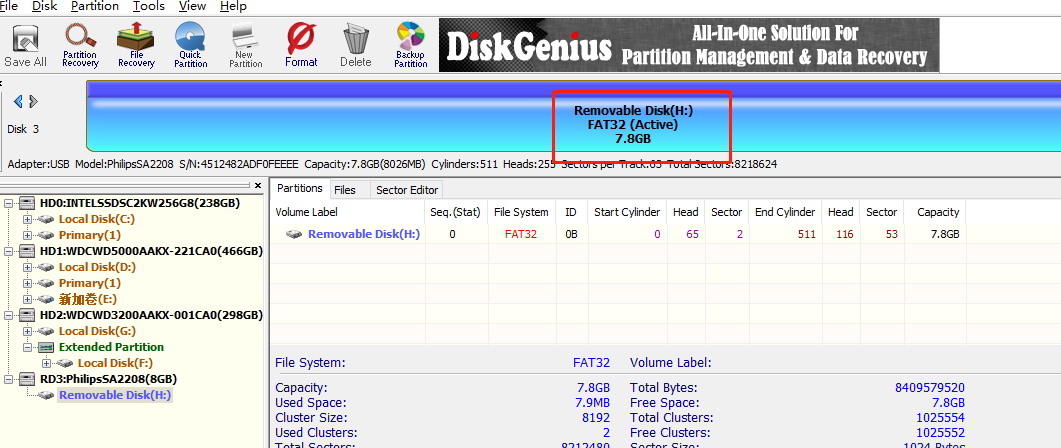Open the Help menu
The height and width of the screenshot is (448, 1061).
click(x=233, y=7)
